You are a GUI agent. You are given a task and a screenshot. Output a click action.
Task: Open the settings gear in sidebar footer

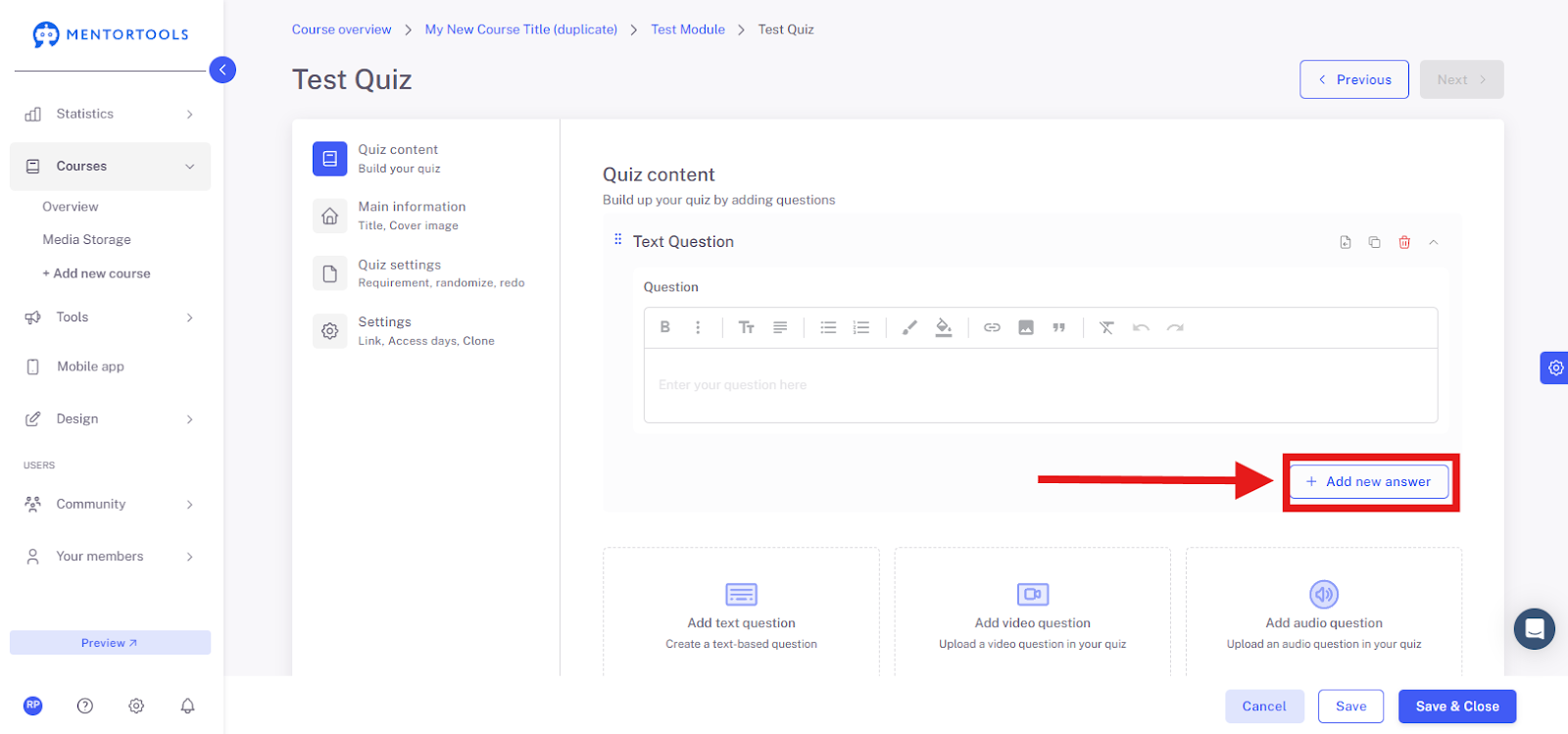click(136, 706)
